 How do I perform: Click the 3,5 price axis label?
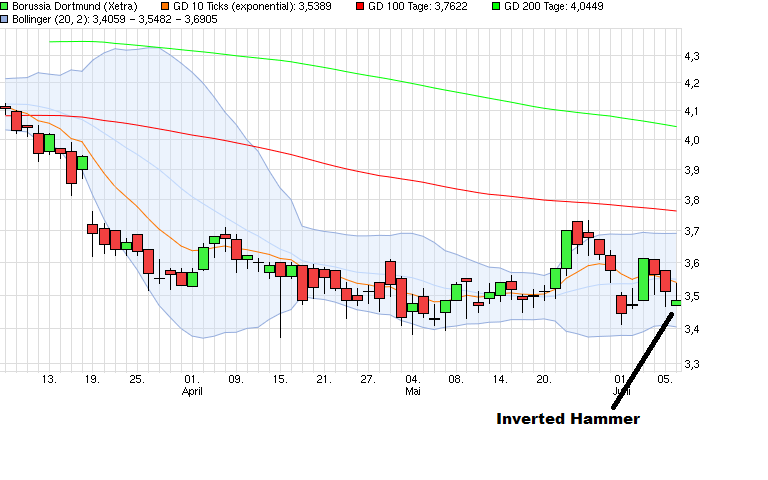692,297
